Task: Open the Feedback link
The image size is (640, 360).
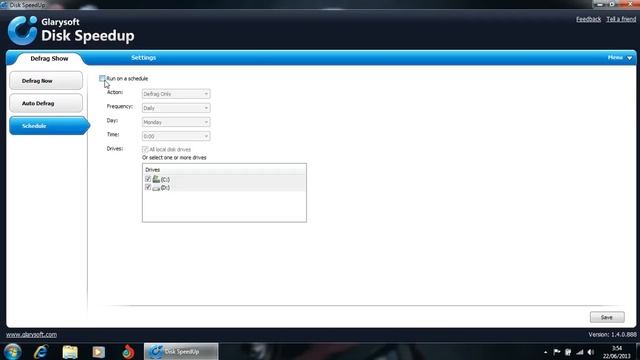Action: coord(588,19)
